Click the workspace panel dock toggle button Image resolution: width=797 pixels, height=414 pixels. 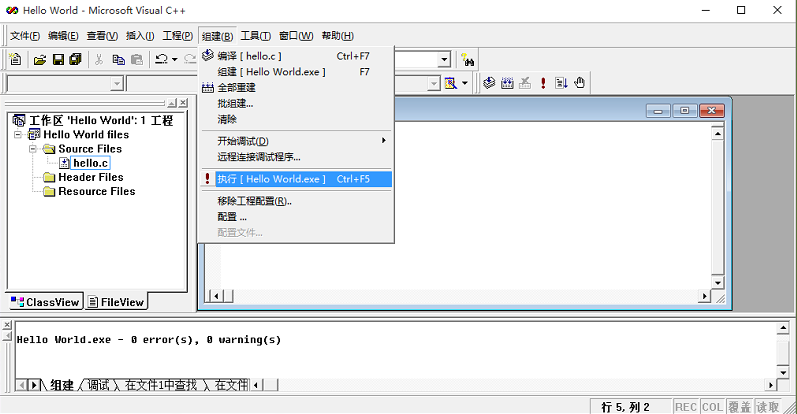pos(172,103)
